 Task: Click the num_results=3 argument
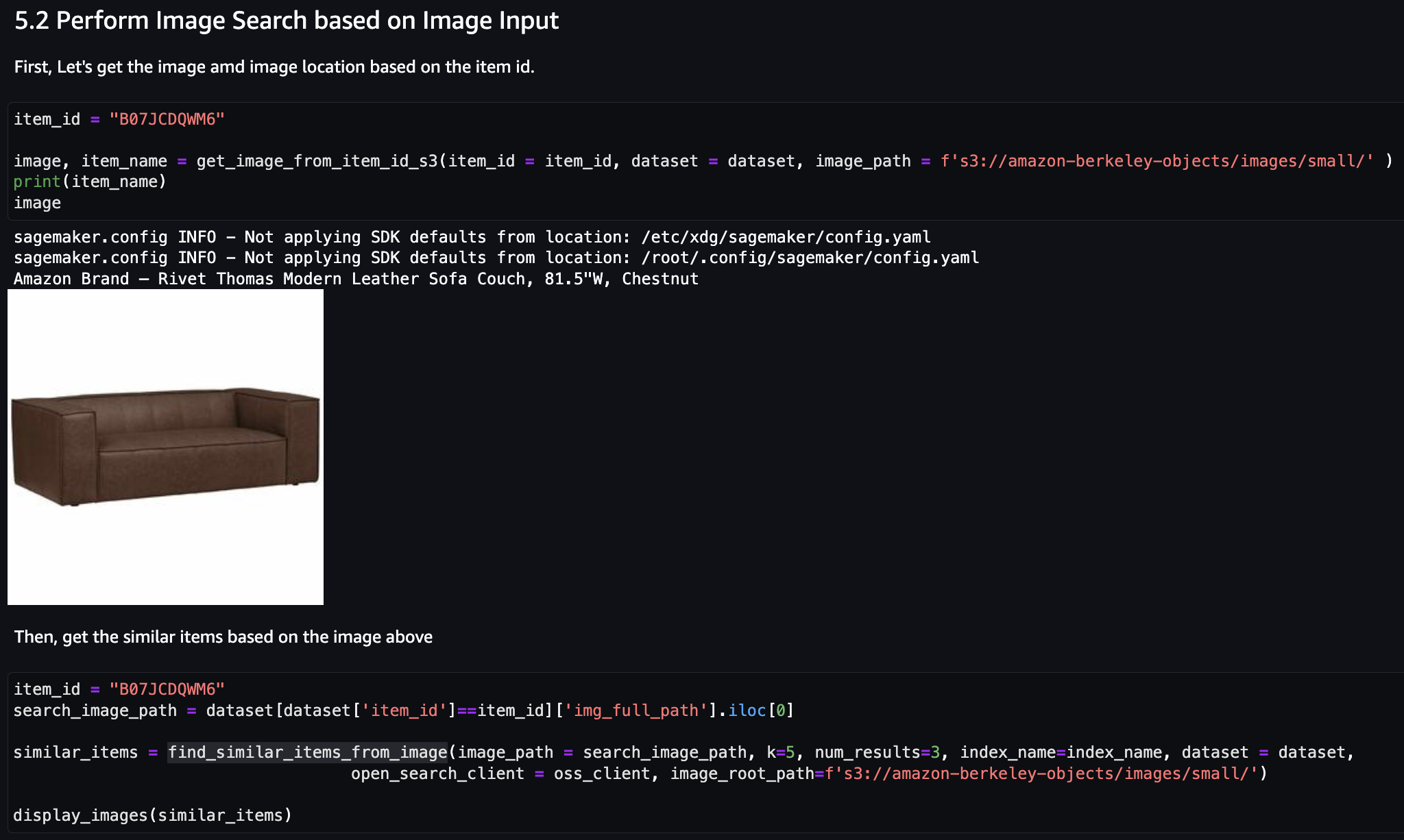(877, 752)
